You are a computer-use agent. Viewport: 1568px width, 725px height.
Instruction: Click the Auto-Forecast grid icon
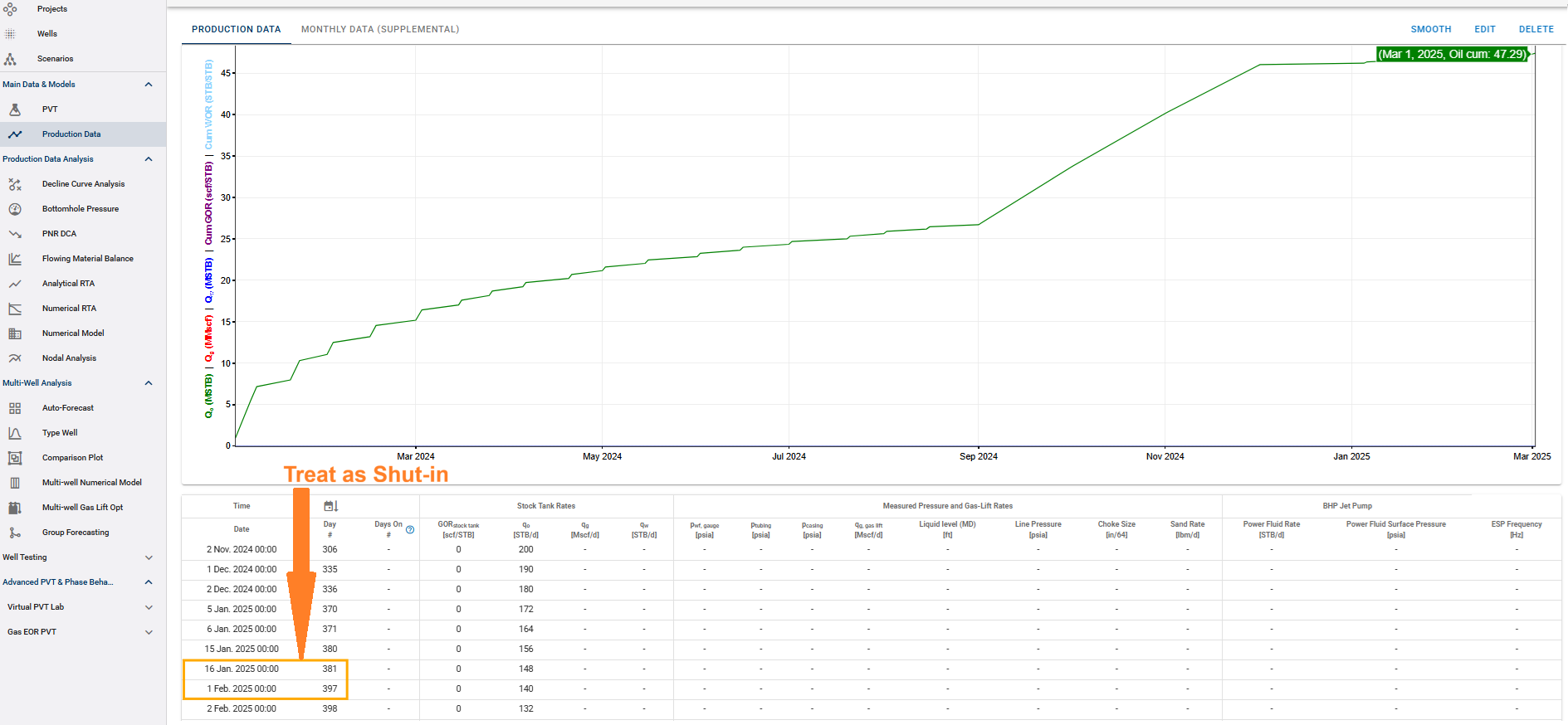coord(15,408)
